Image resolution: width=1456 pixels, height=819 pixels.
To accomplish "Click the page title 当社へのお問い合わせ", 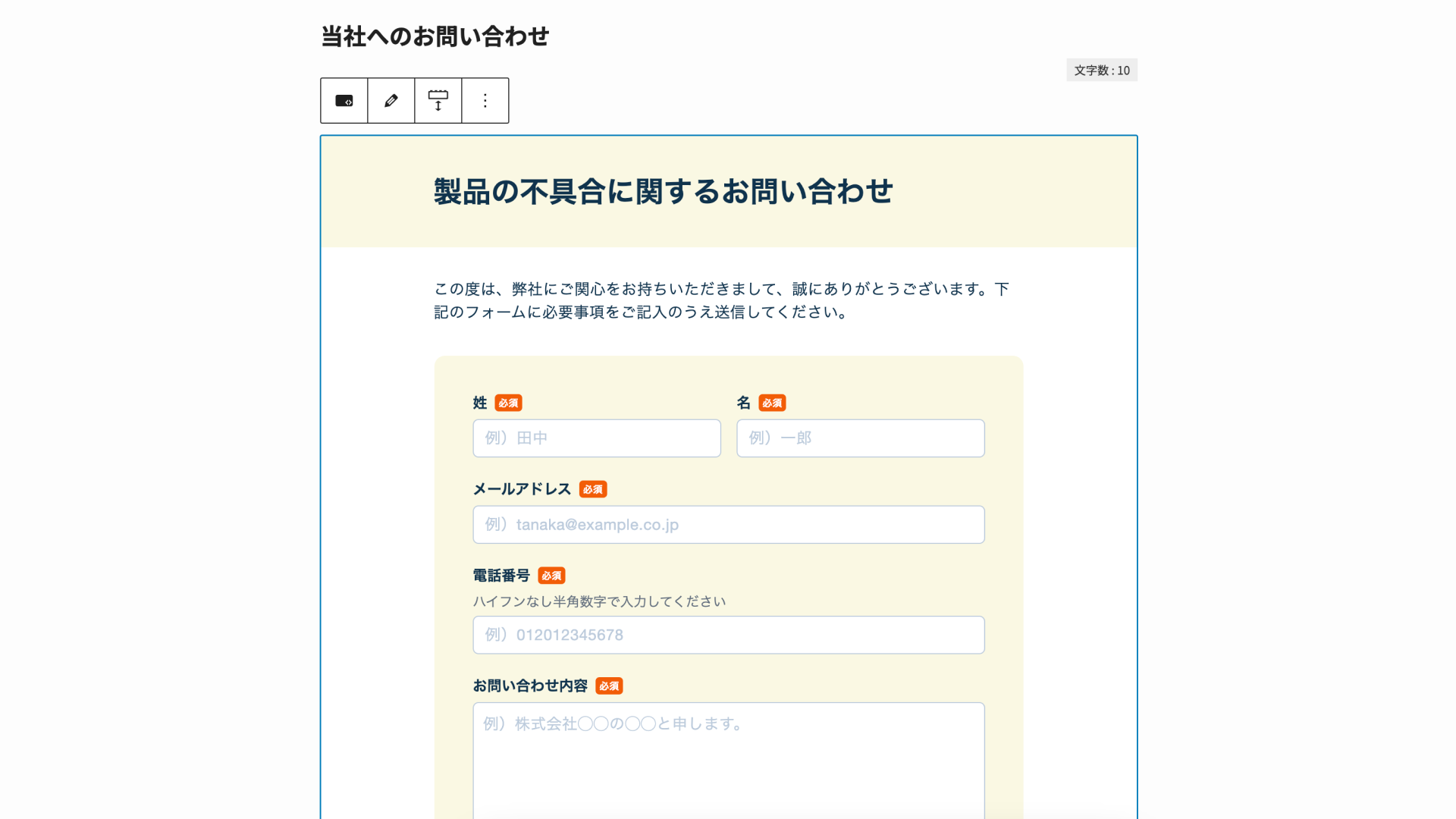I will 435,36.
